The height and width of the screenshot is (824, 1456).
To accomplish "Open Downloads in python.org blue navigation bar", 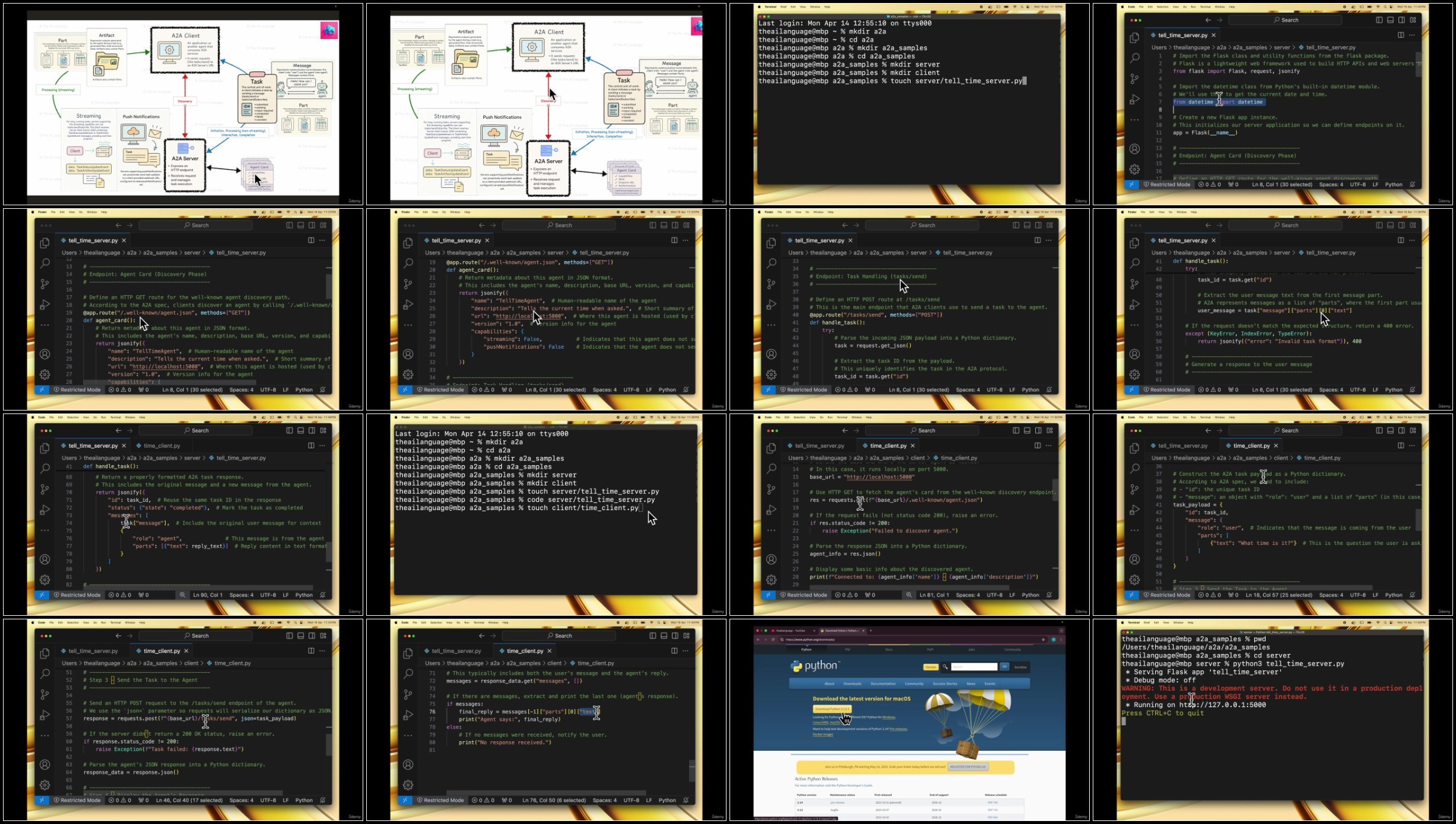I will (852, 684).
